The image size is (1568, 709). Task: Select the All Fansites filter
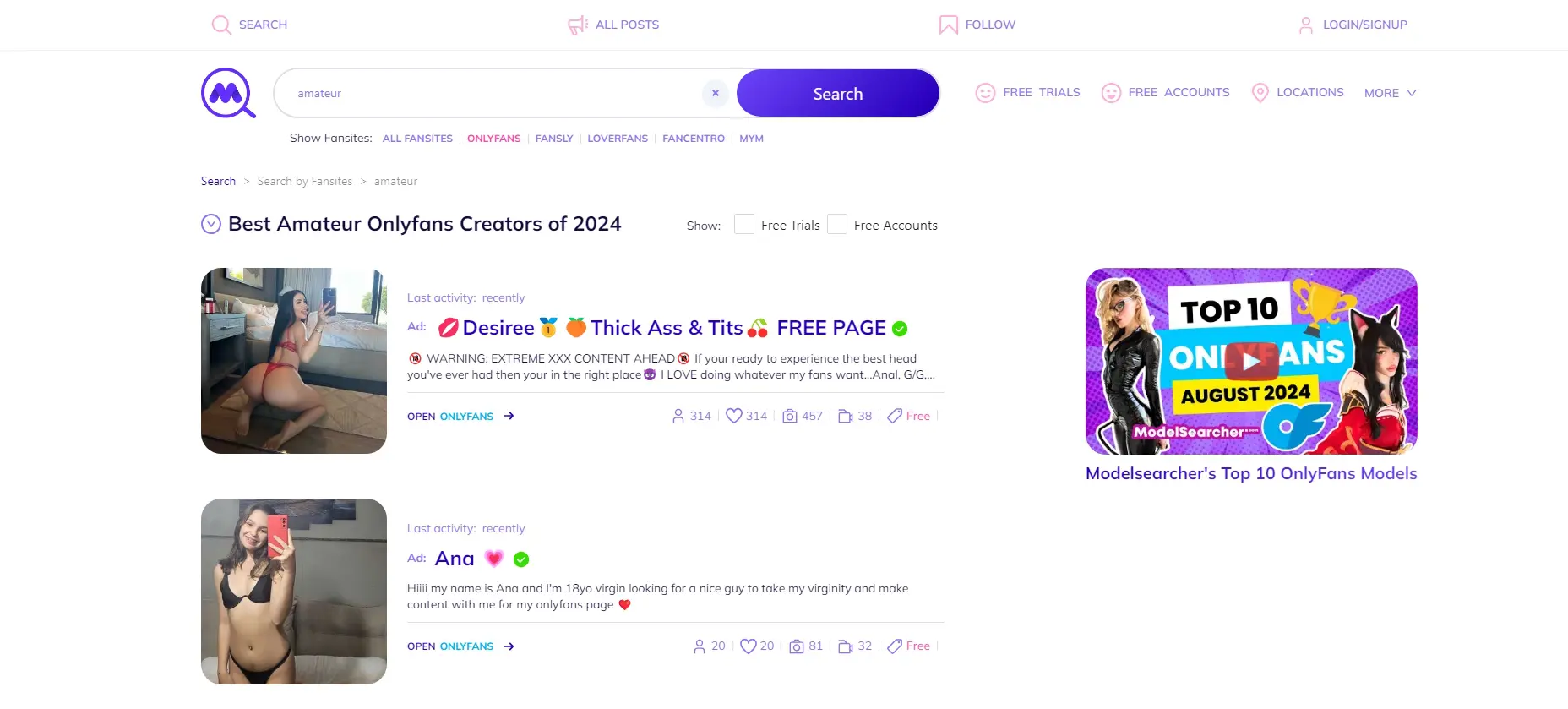point(417,139)
